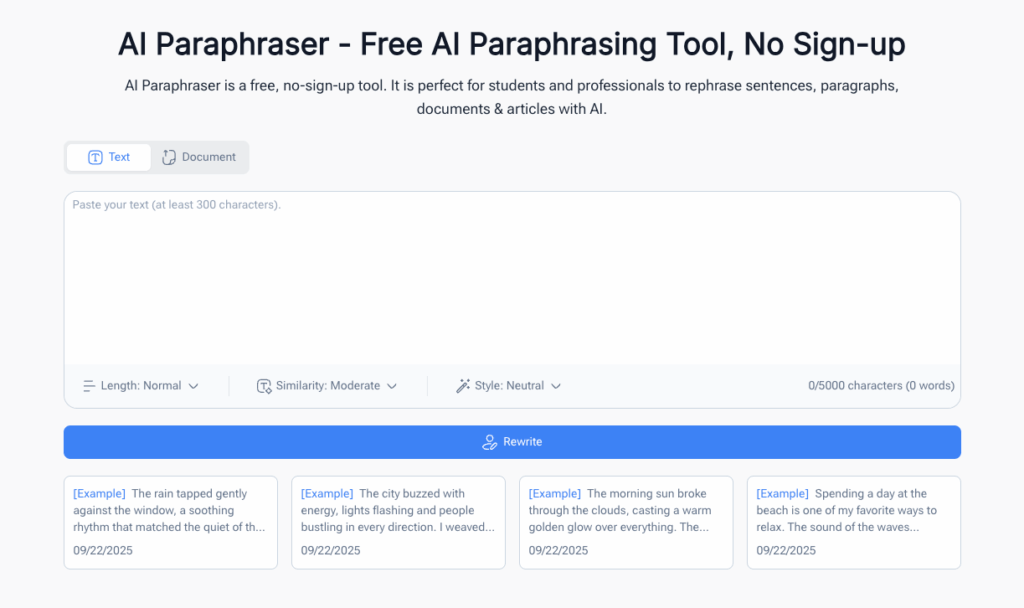The height and width of the screenshot is (608, 1024).
Task: Expand the chevron next to Style: Neutral
Action: point(557,385)
